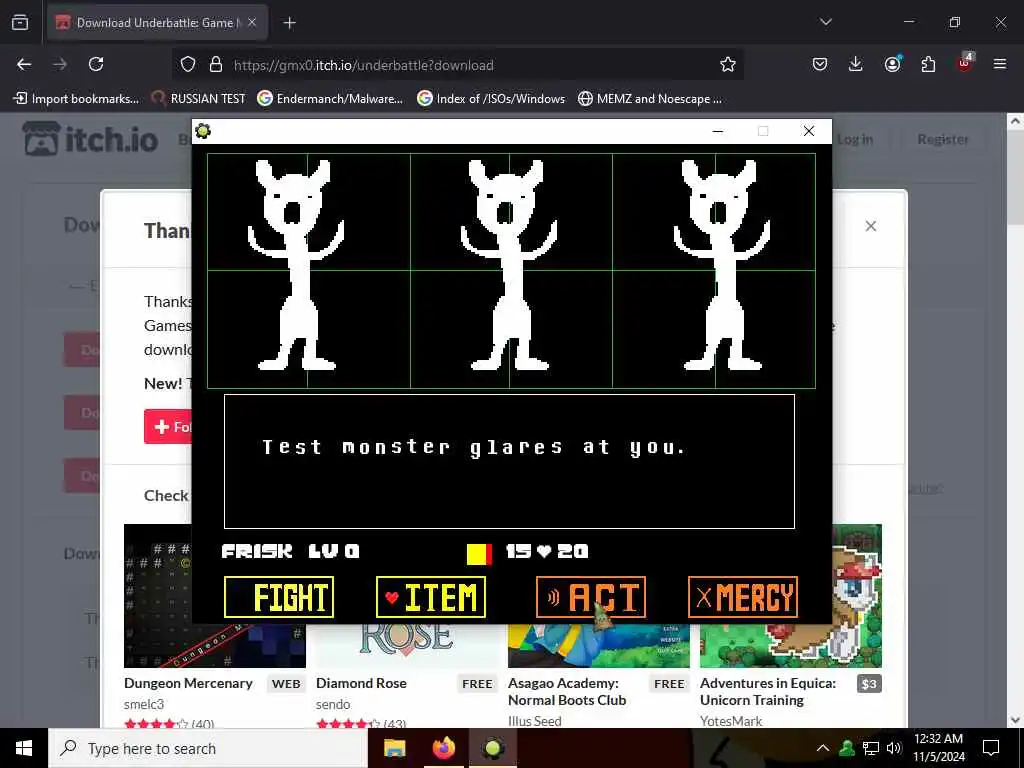Open the Diamond Rose game thumbnail
Image resolution: width=1024 pixels, height=768 pixels.
coord(407,645)
